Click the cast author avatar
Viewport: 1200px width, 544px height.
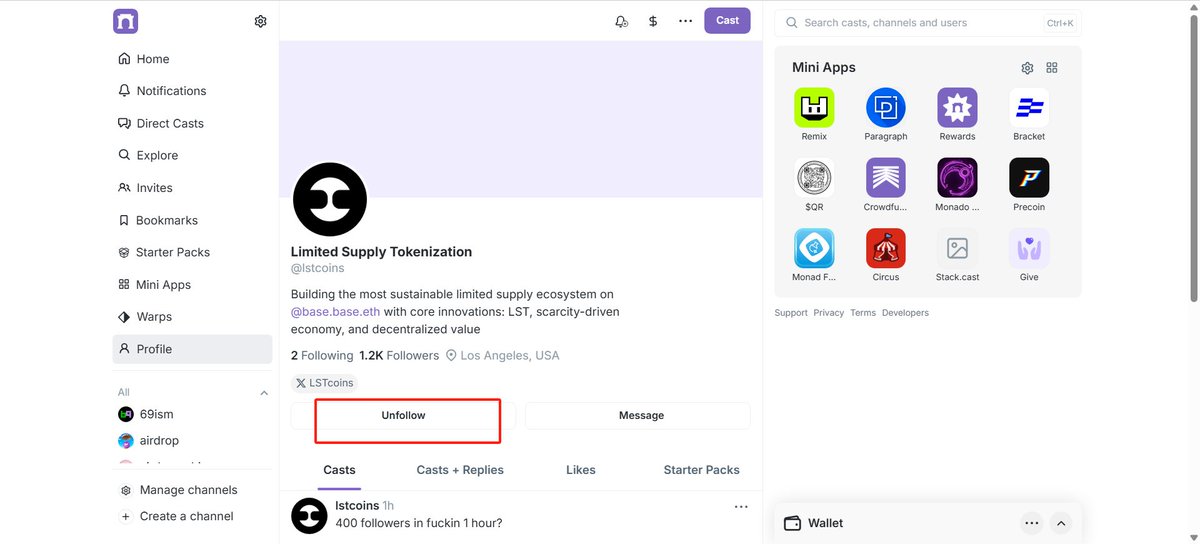(x=310, y=516)
